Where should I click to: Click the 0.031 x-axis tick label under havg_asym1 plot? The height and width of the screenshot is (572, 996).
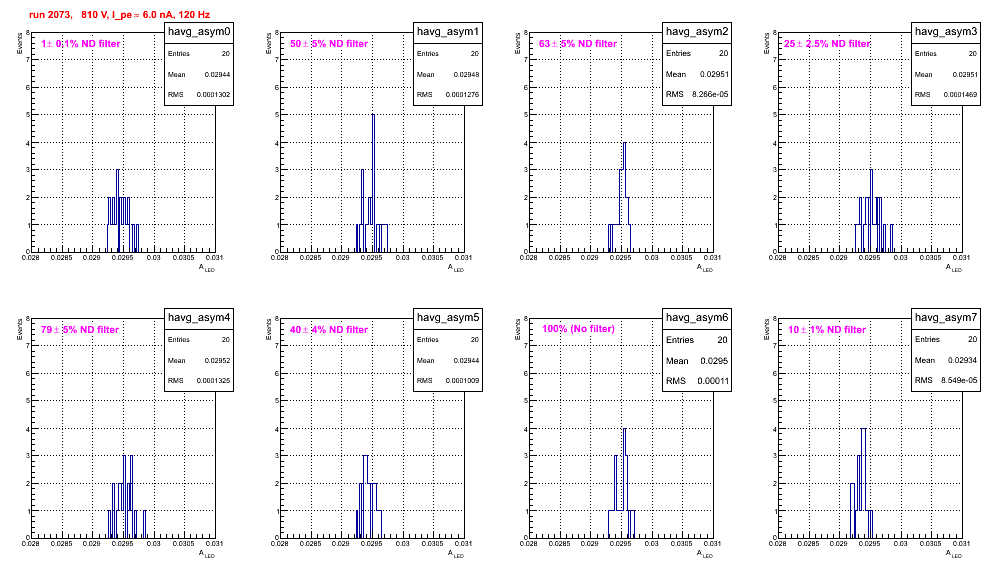click(464, 258)
